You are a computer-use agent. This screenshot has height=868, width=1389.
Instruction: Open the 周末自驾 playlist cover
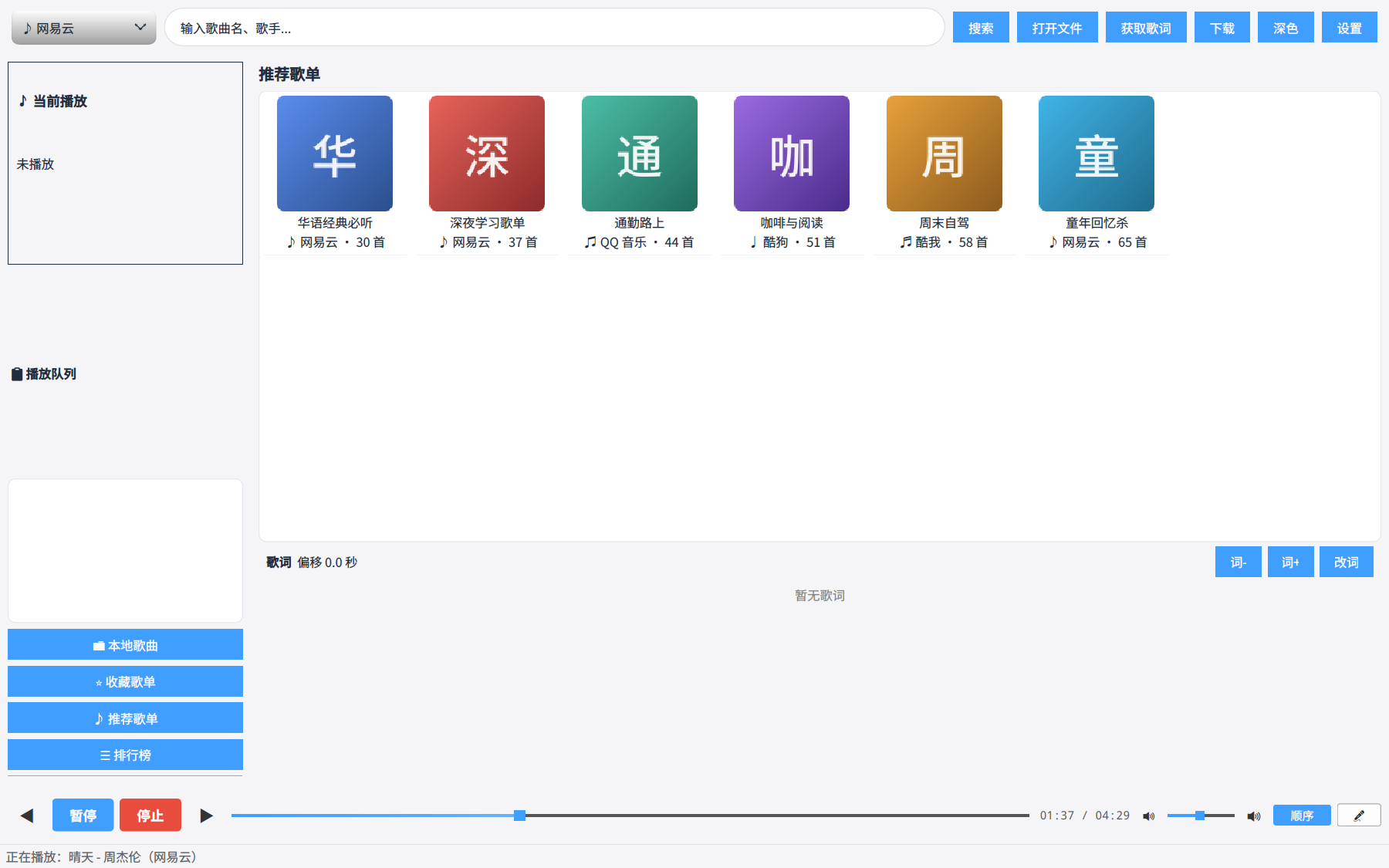[945, 154]
